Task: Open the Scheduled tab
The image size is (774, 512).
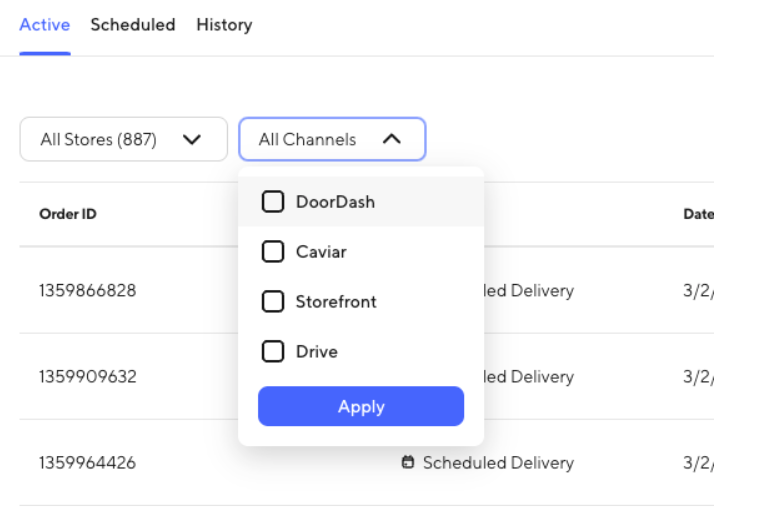Action: 132,25
